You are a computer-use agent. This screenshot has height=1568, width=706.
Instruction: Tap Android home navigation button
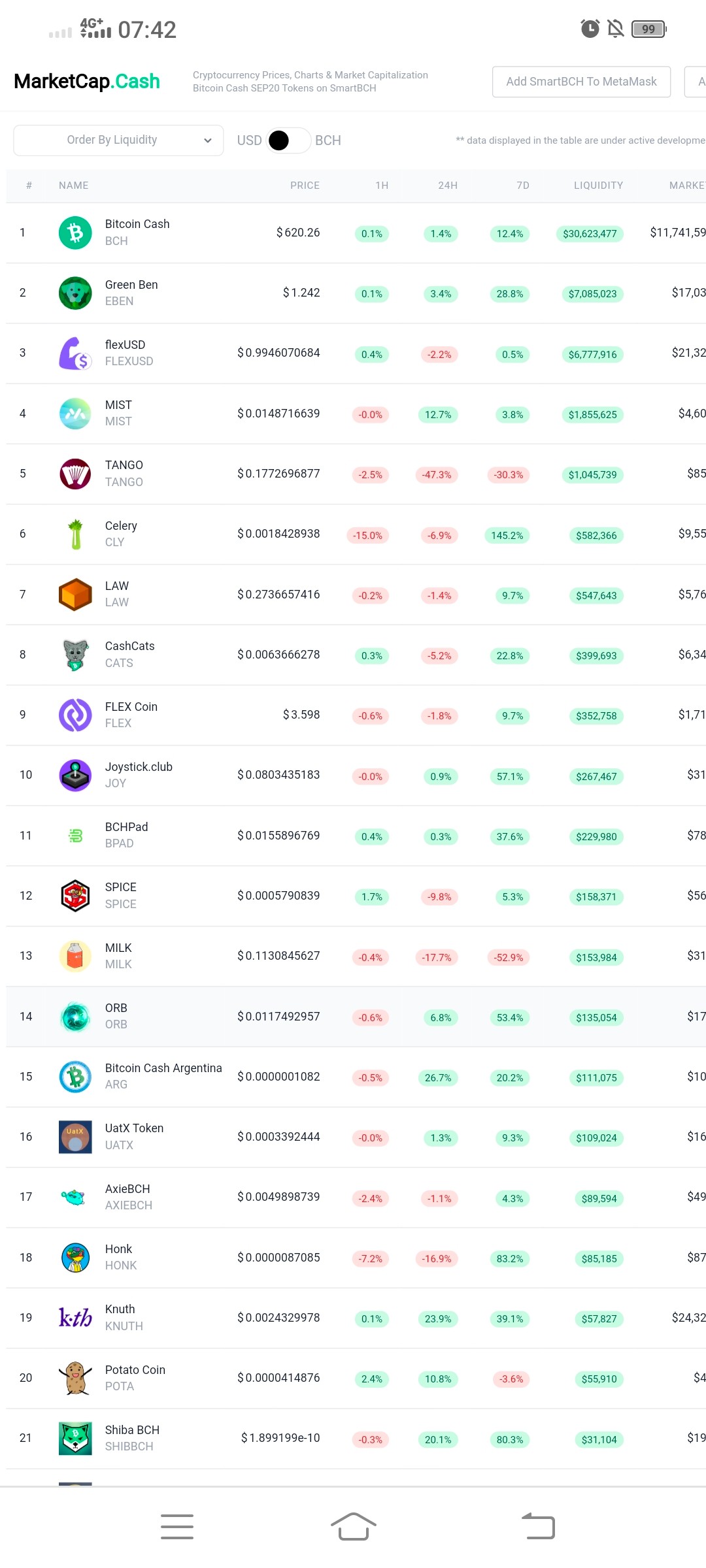pyautogui.click(x=353, y=1527)
